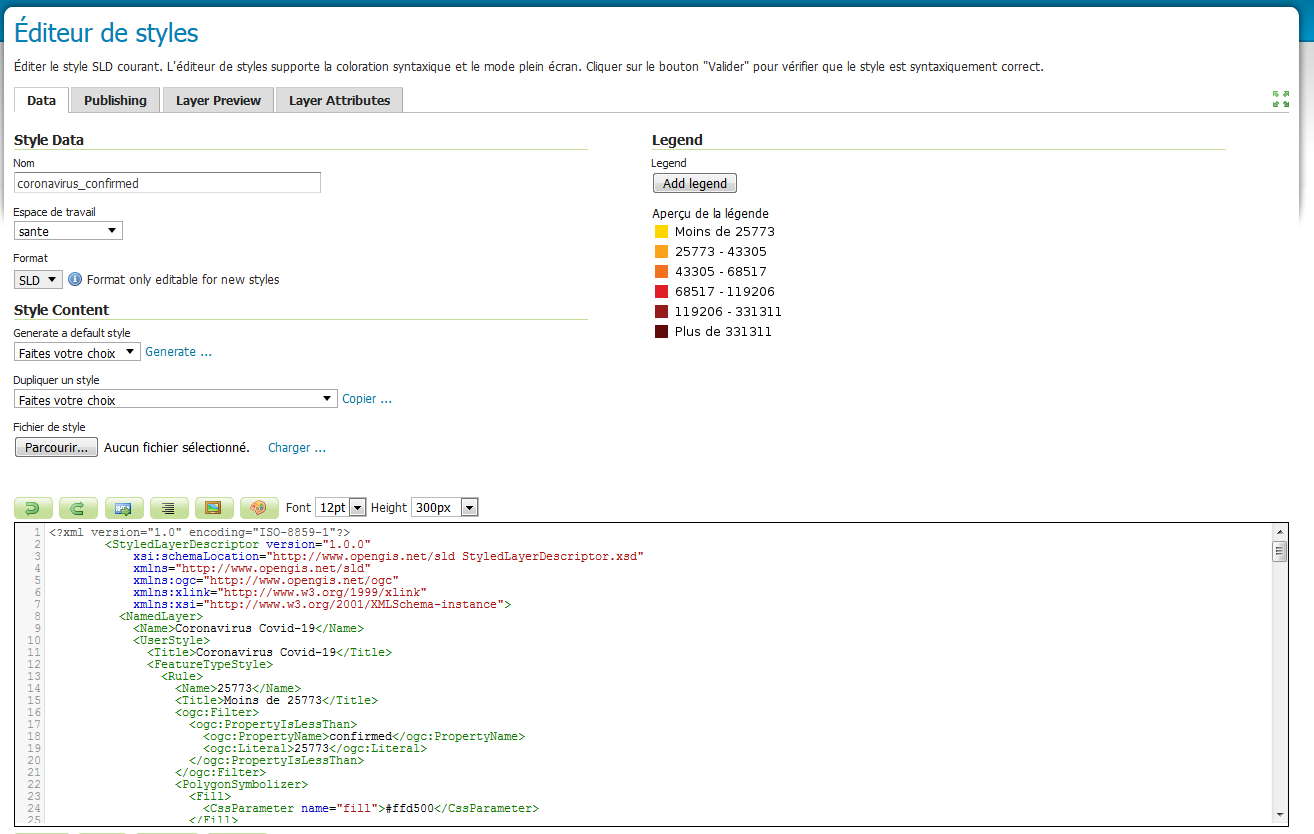Switch to the Data tab
The height and width of the screenshot is (834, 1314).
[41, 100]
